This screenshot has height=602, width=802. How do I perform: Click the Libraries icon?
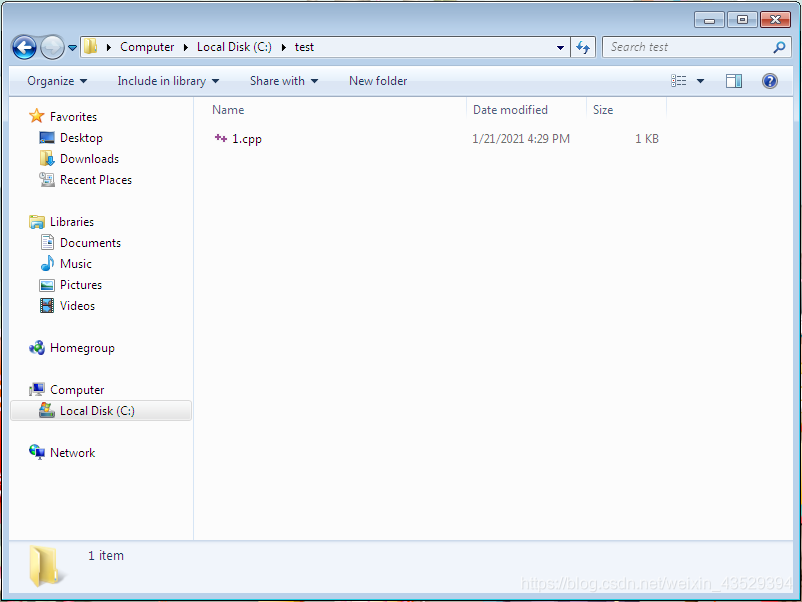tap(37, 221)
